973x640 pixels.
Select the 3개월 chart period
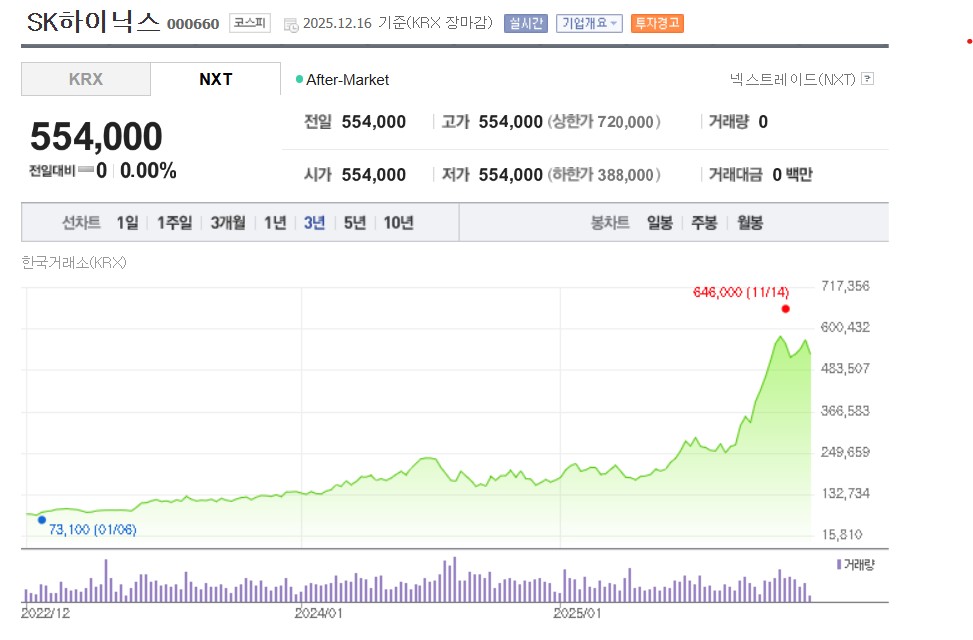pos(227,222)
